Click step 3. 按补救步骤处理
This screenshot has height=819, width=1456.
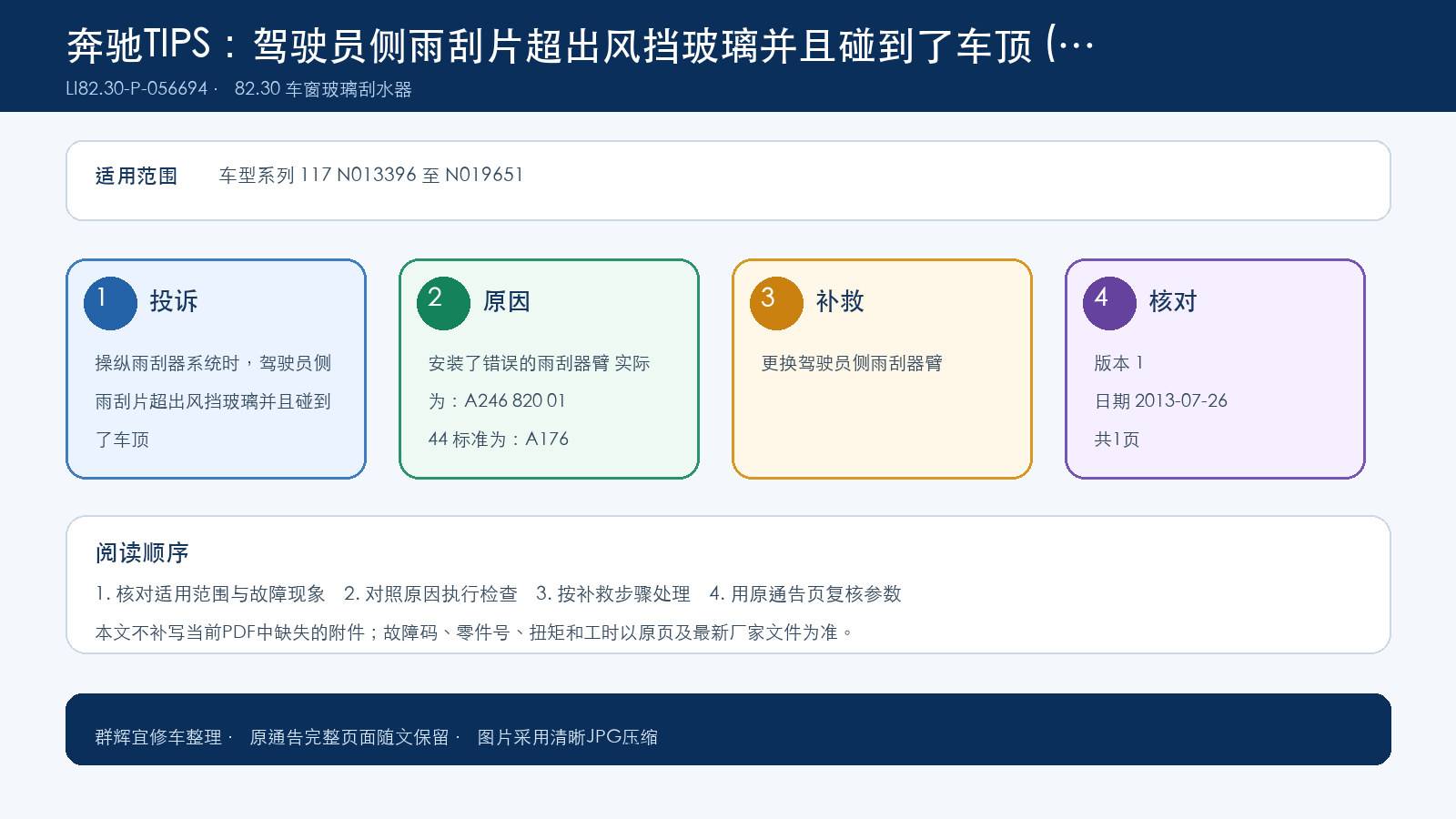pyautogui.click(x=613, y=594)
